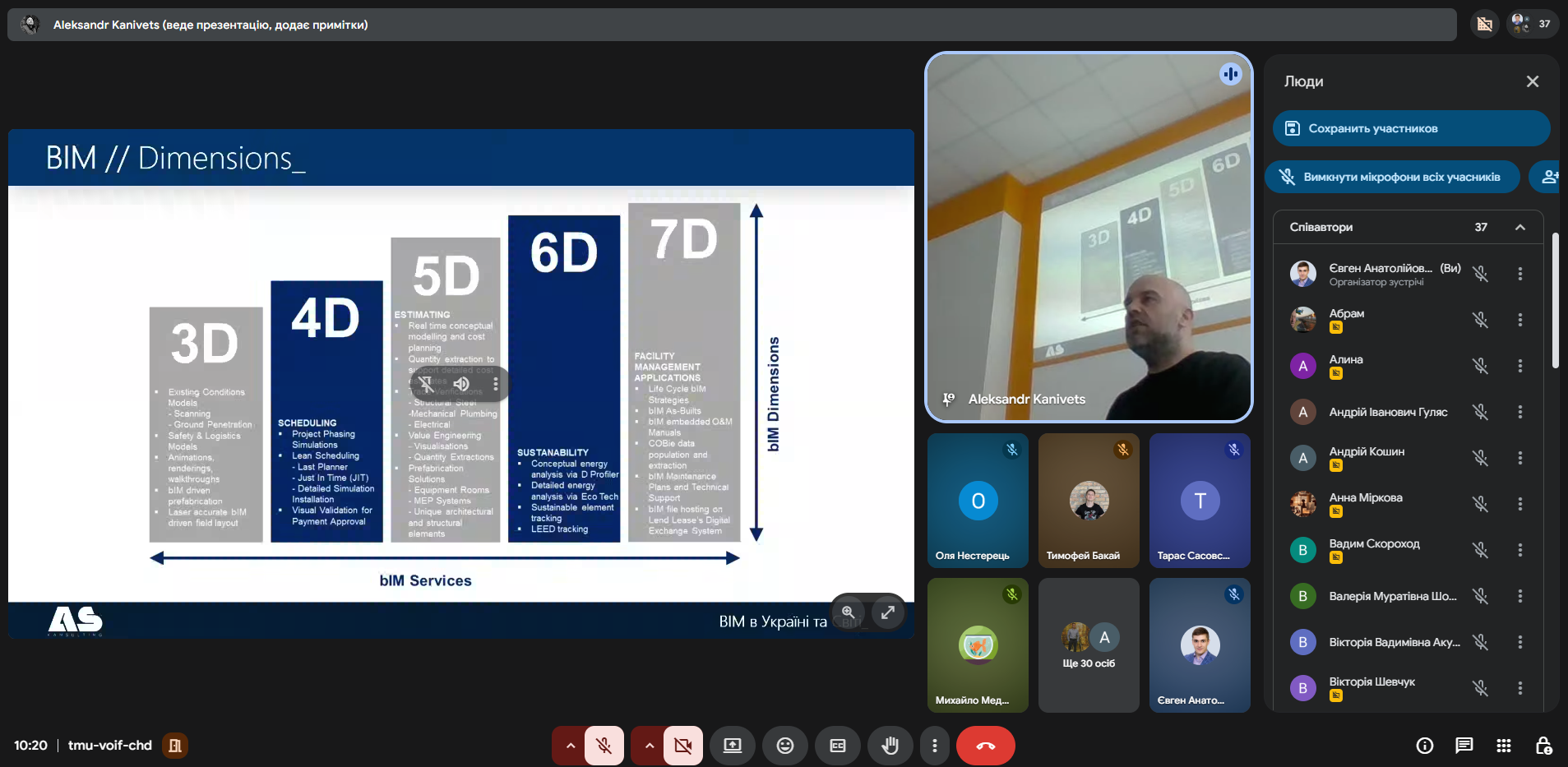Open more options for Вадим Скороход

pos(1520,550)
